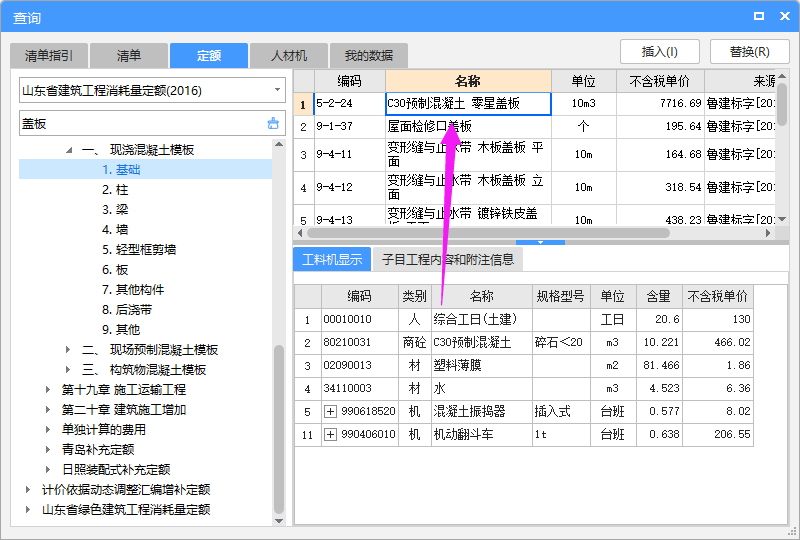The height and width of the screenshot is (540, 800).
Task: Open 子目工程内容和附注信息 tab
Action: pyautogui.click(x=448, y=259)
